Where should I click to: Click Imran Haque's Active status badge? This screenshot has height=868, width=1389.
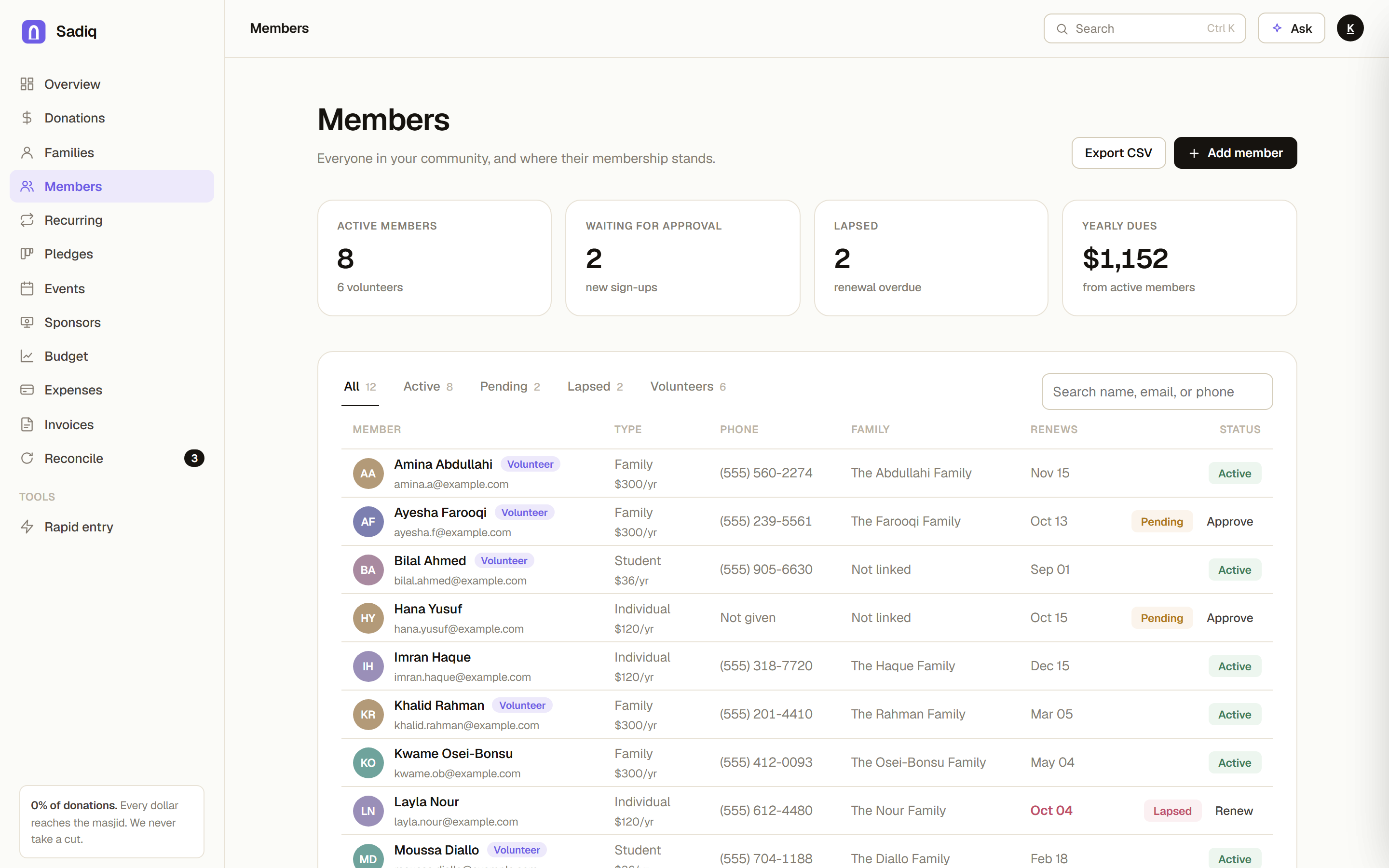click(x=1235, y=666)
